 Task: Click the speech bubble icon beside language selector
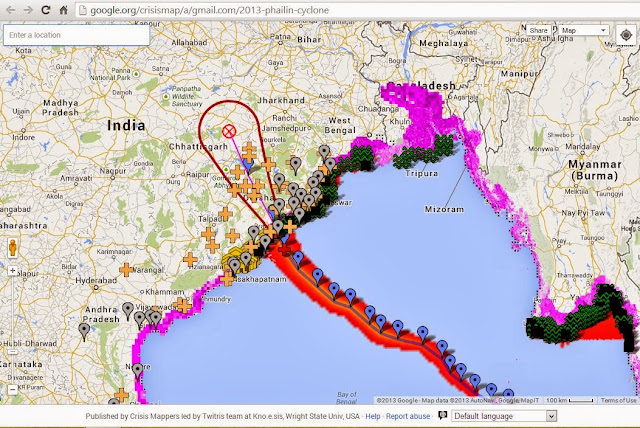pyautogui.click(x=442, y=415)
